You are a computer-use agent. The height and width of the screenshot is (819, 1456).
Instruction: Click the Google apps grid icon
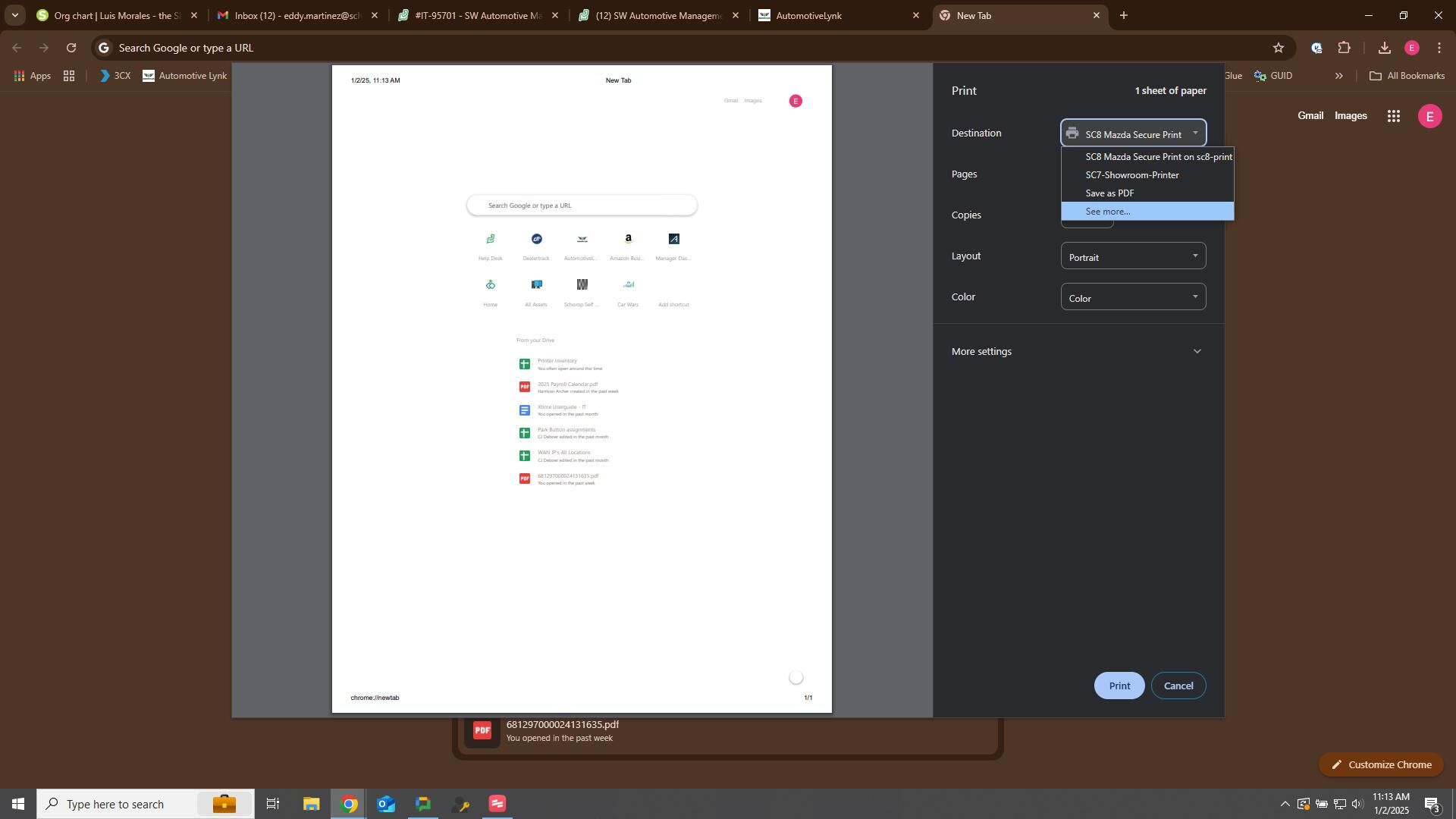pyautogui.click(x=1393, y=116)
